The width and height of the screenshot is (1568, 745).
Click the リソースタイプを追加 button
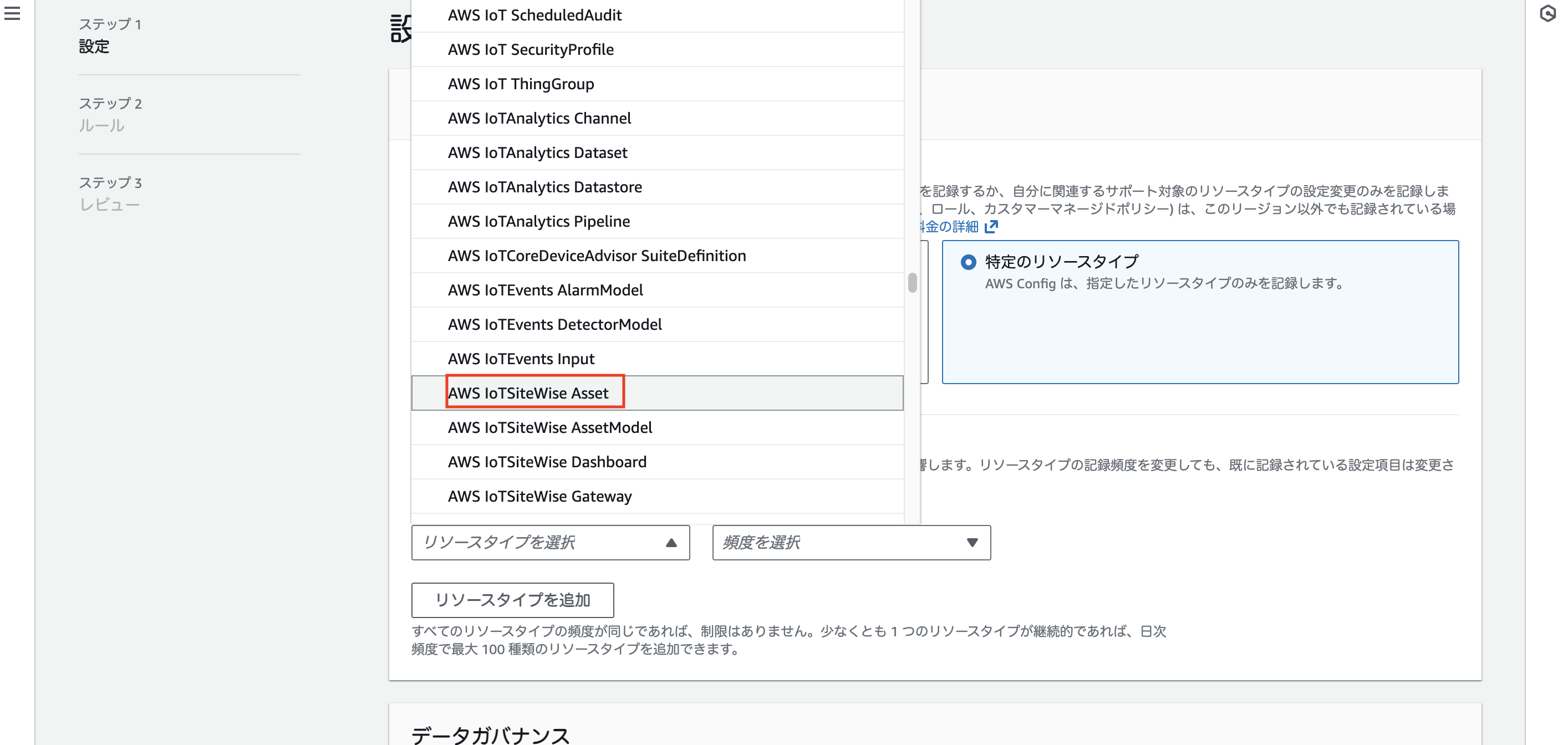tap(513, 600)
